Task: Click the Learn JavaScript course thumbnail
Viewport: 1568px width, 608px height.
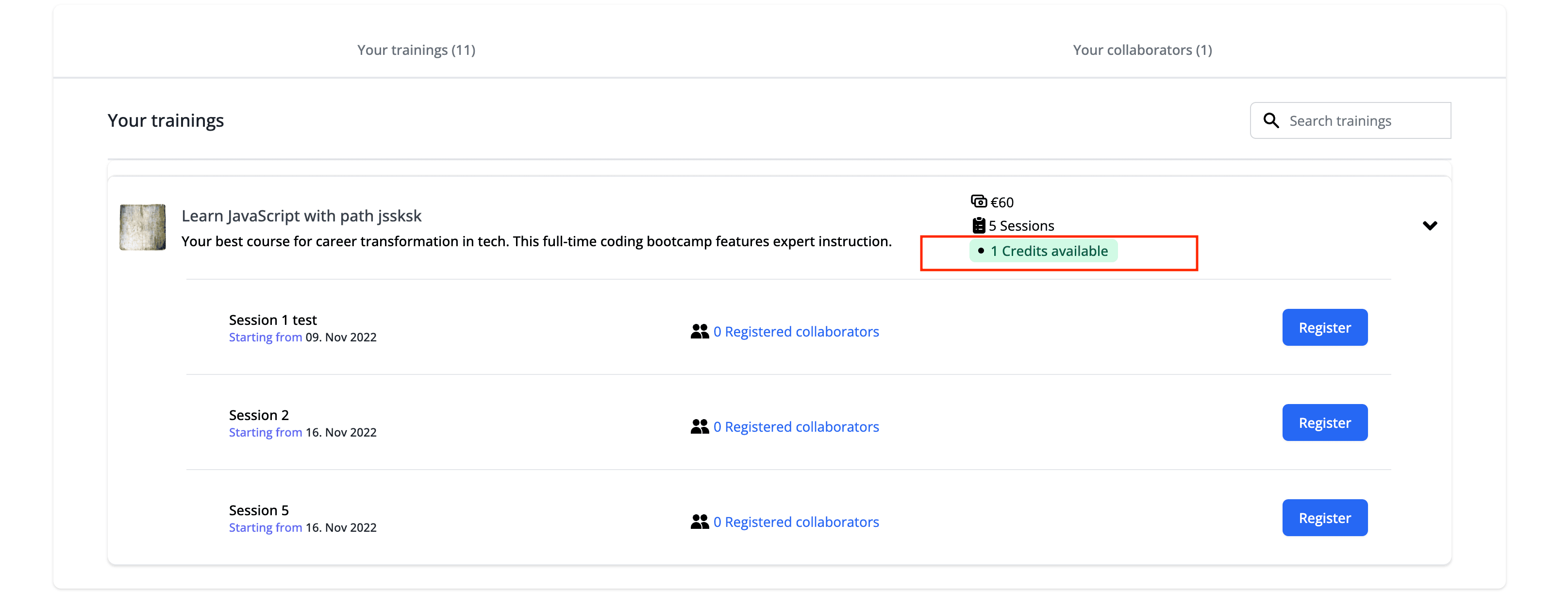Action: tap(142, 227)
